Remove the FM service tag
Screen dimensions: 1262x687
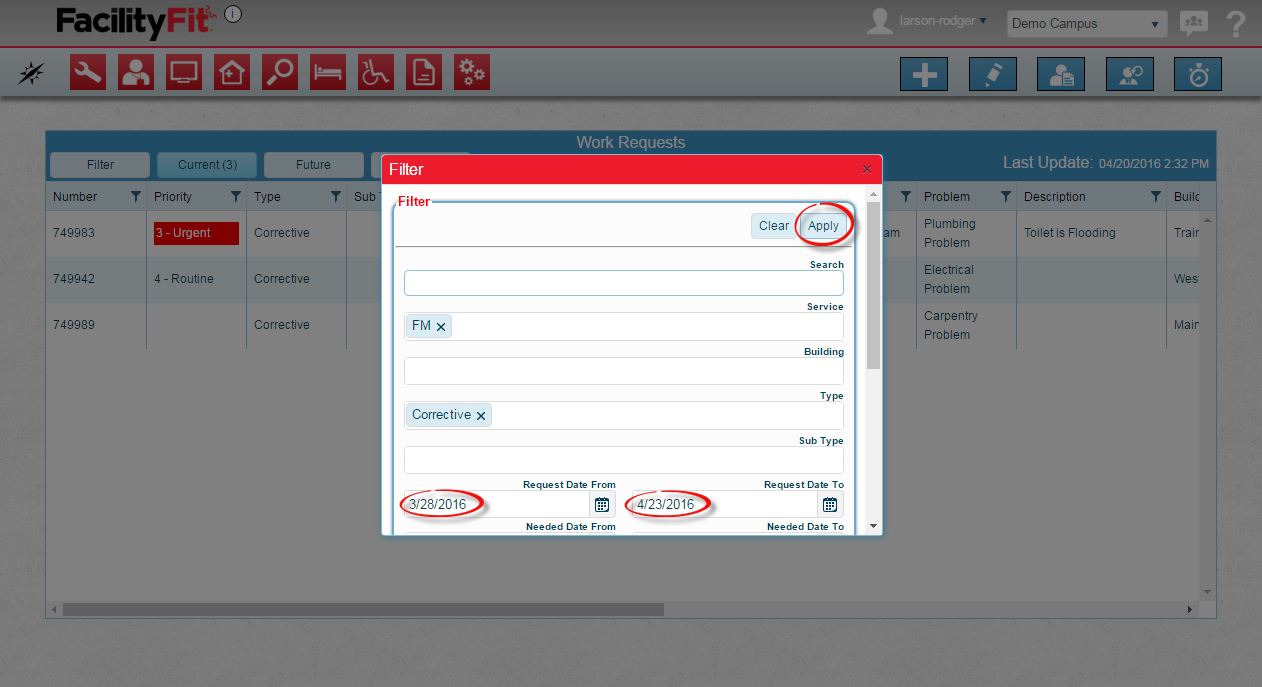(x=441, y=327)
